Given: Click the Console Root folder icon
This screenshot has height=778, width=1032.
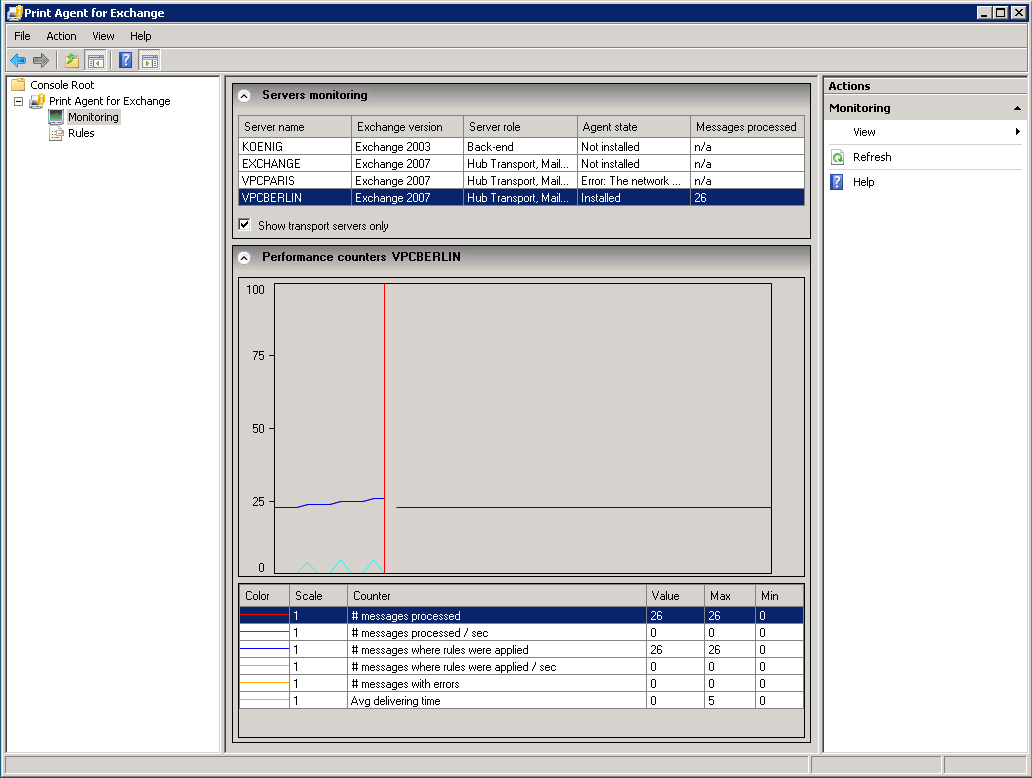Looking at the screenshot, I should coord(18,85).
